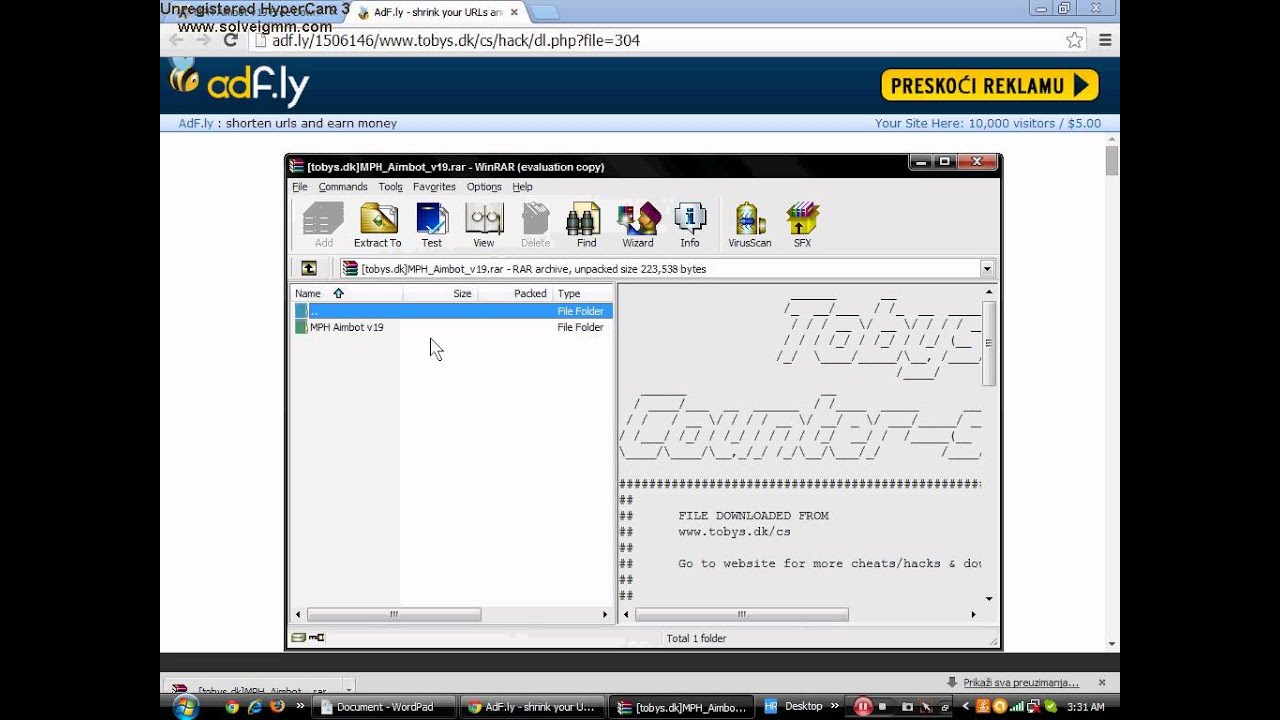
Task: Switch to tobys.dk WinRAR taskbar button
Action: click(682, 707)
